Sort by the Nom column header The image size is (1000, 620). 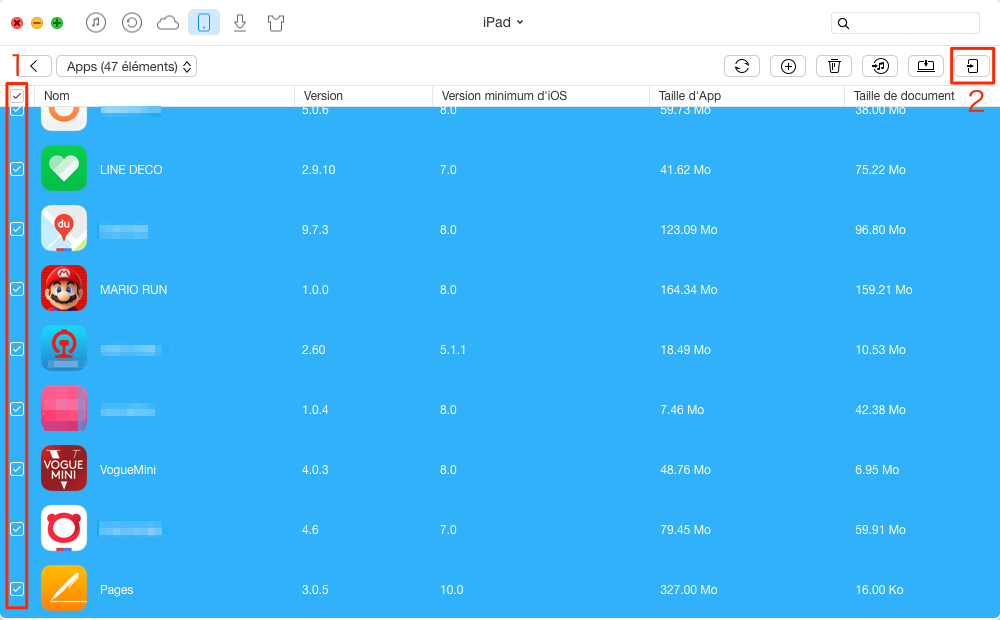pos(164,96)
